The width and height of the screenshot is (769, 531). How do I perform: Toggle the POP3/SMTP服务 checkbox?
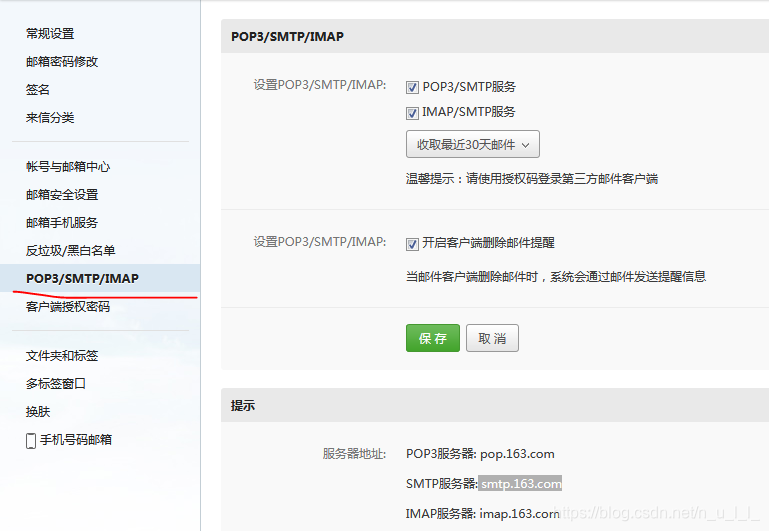[412, 88]
